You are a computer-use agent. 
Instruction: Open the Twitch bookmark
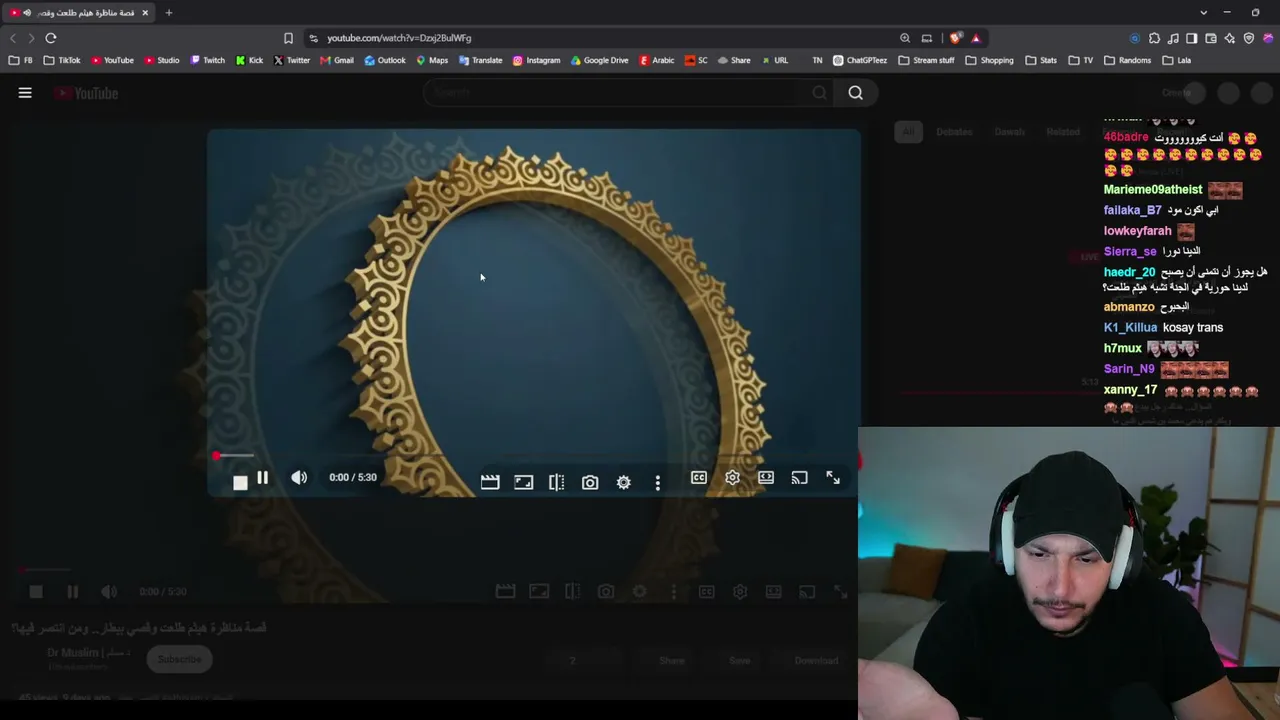tap(208, 60)
